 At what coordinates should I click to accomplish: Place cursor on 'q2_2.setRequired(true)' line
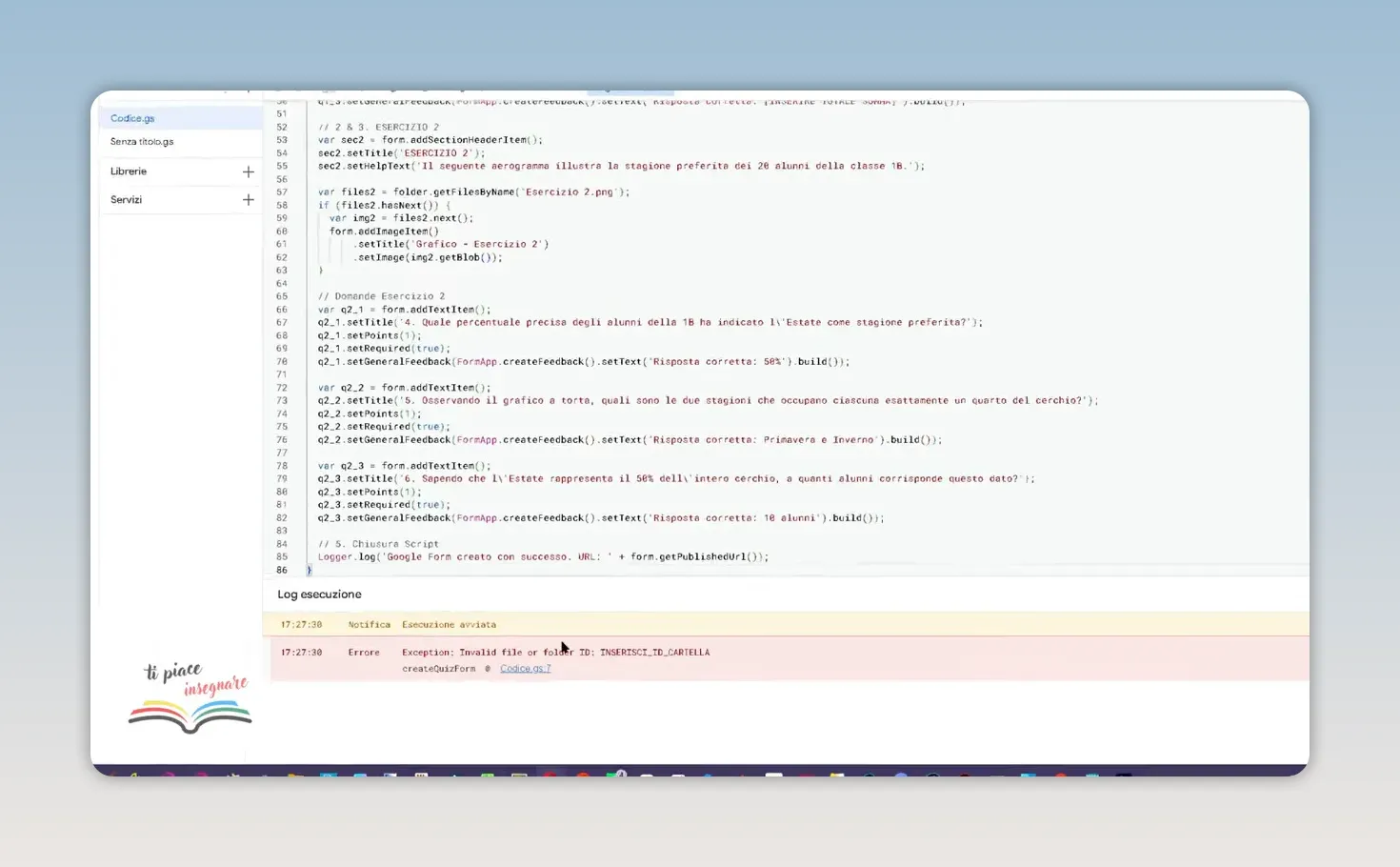click(385, 427)
